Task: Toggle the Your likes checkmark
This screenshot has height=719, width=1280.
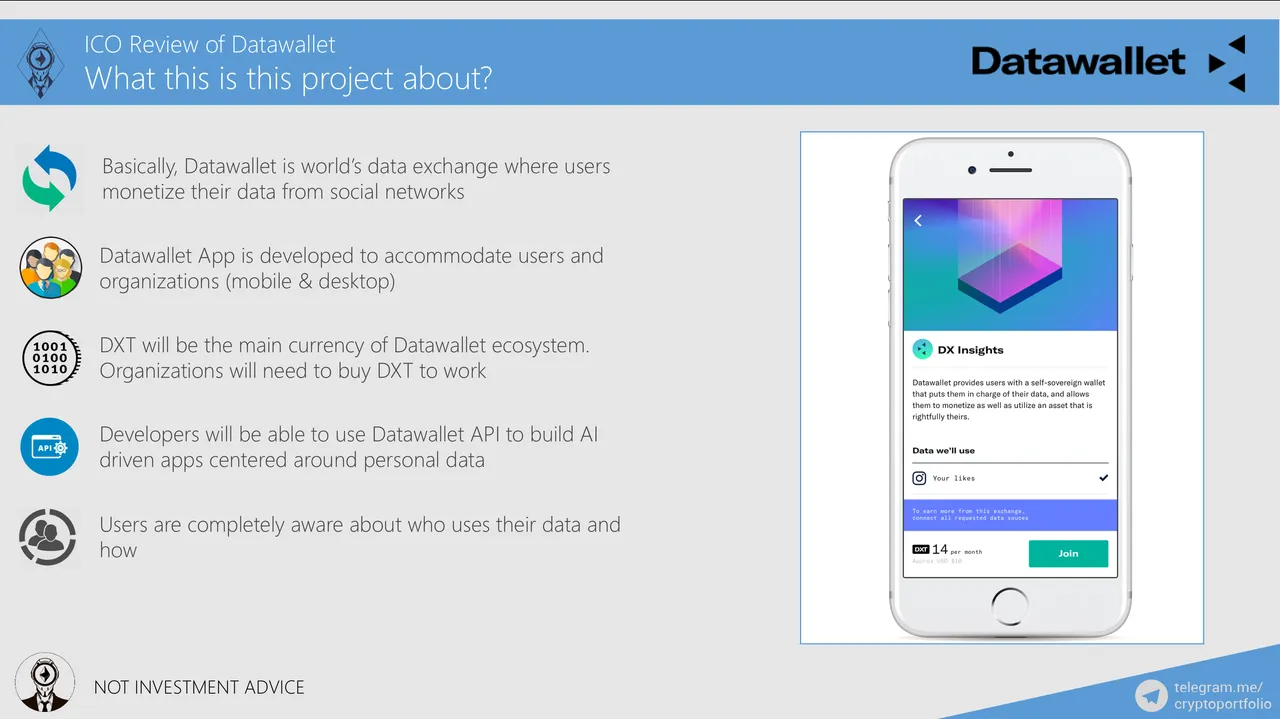Action: coord(1103,478)
